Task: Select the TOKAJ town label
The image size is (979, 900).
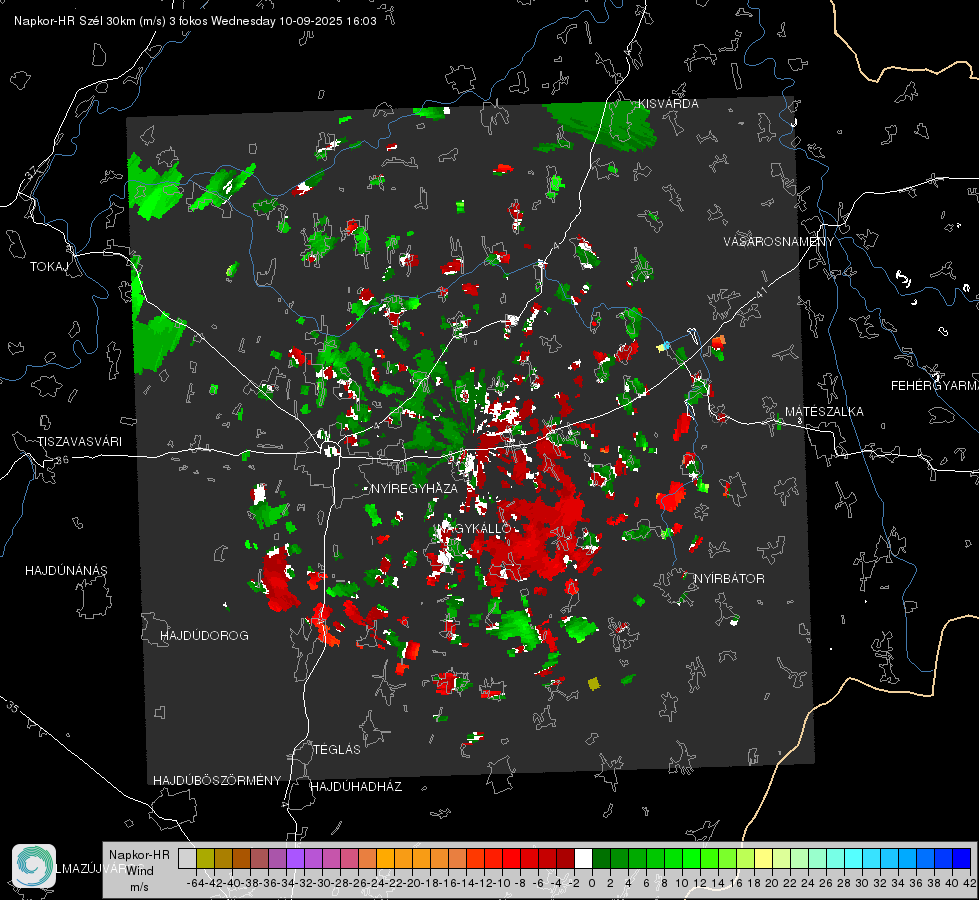Action: (49, 267)
